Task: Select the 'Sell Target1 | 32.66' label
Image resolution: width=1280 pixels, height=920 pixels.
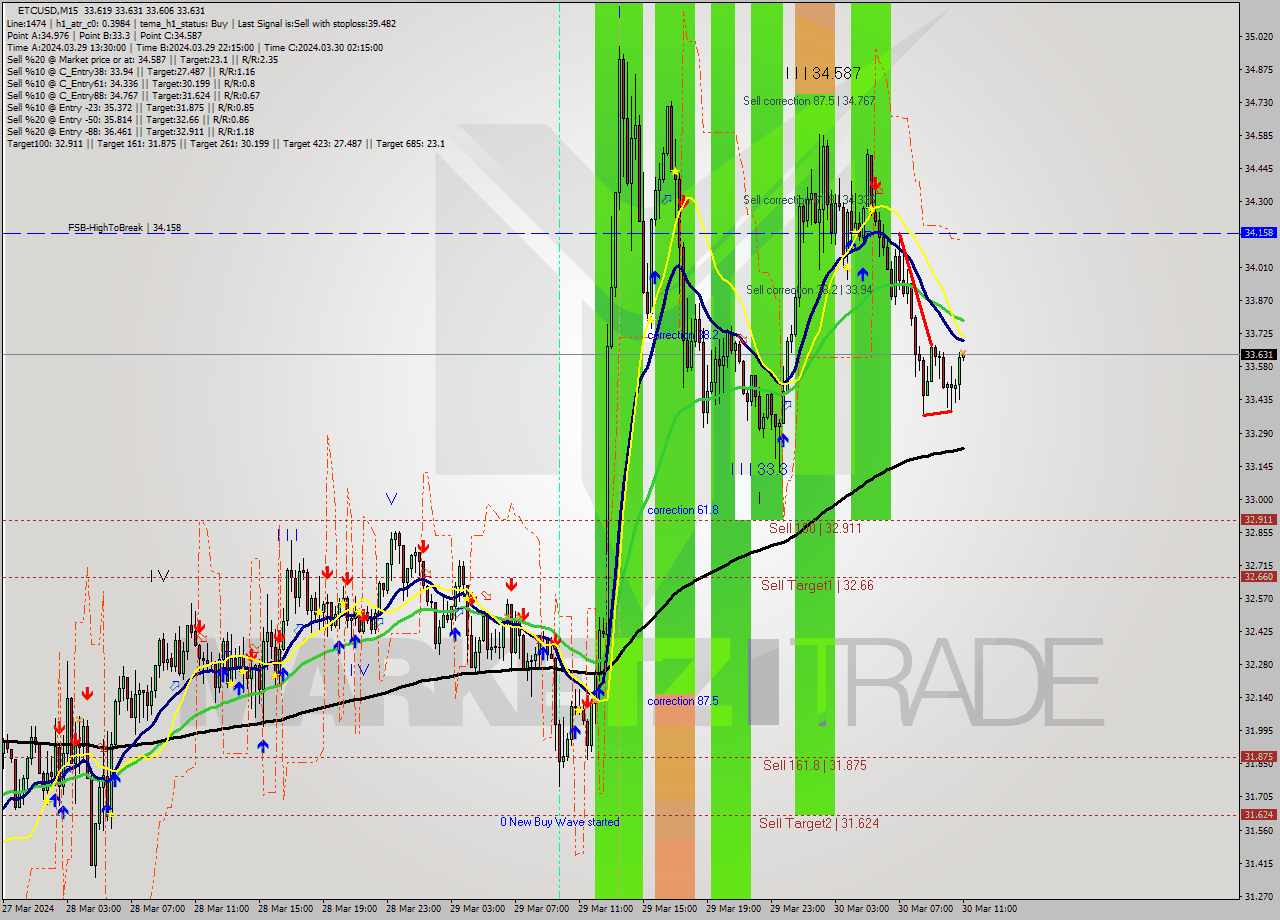Action: coord(817,585)
